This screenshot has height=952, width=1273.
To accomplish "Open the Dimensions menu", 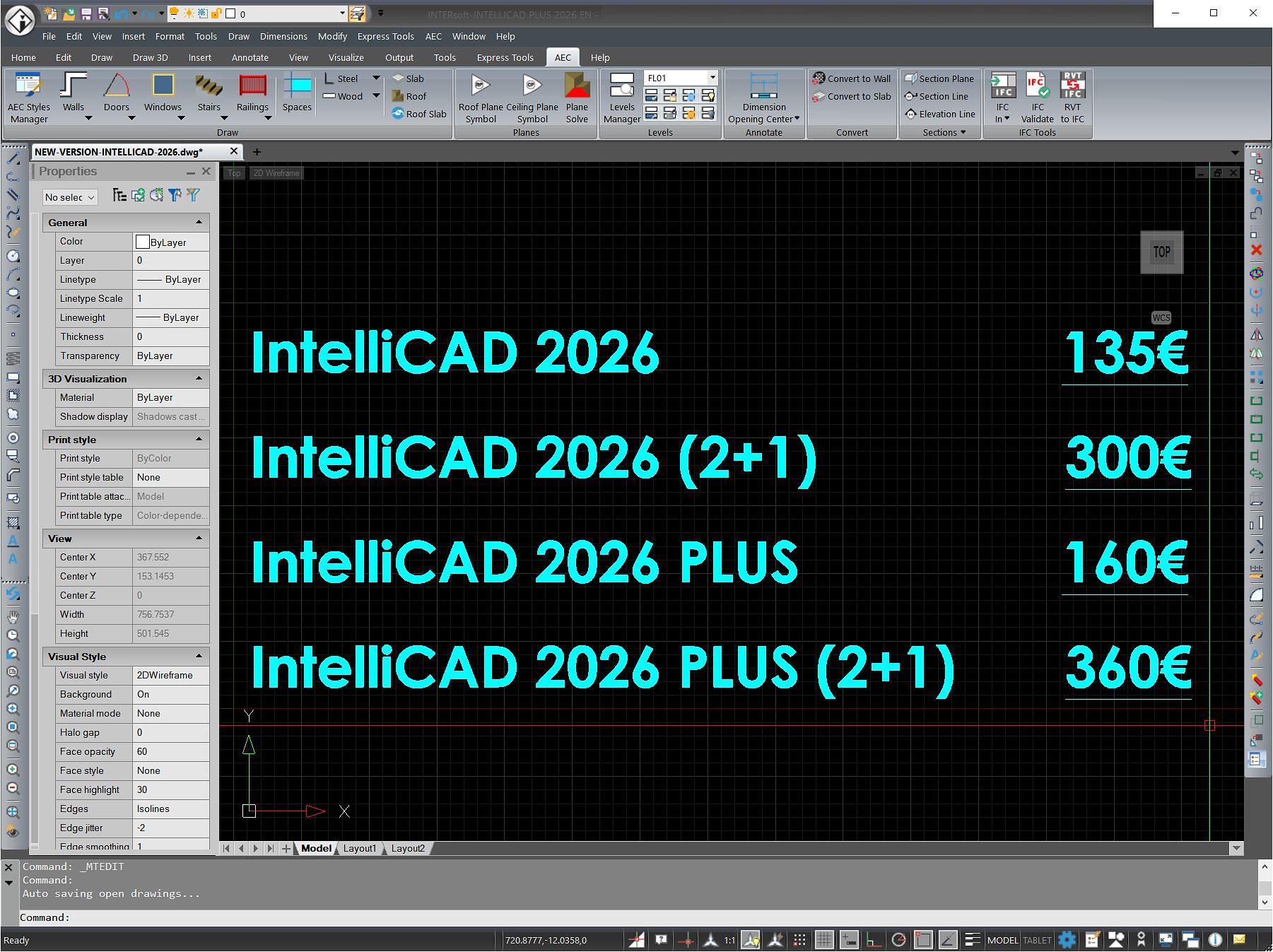I will (x=283, y=36).
